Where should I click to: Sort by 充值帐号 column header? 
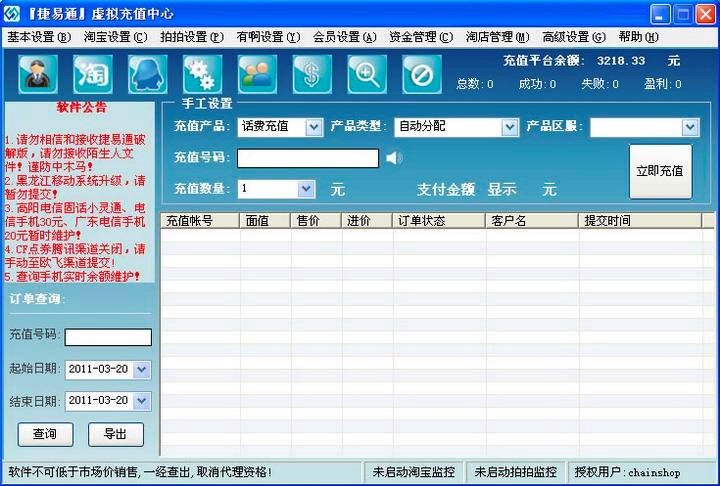pyautogui.click(x=200, y=221)
